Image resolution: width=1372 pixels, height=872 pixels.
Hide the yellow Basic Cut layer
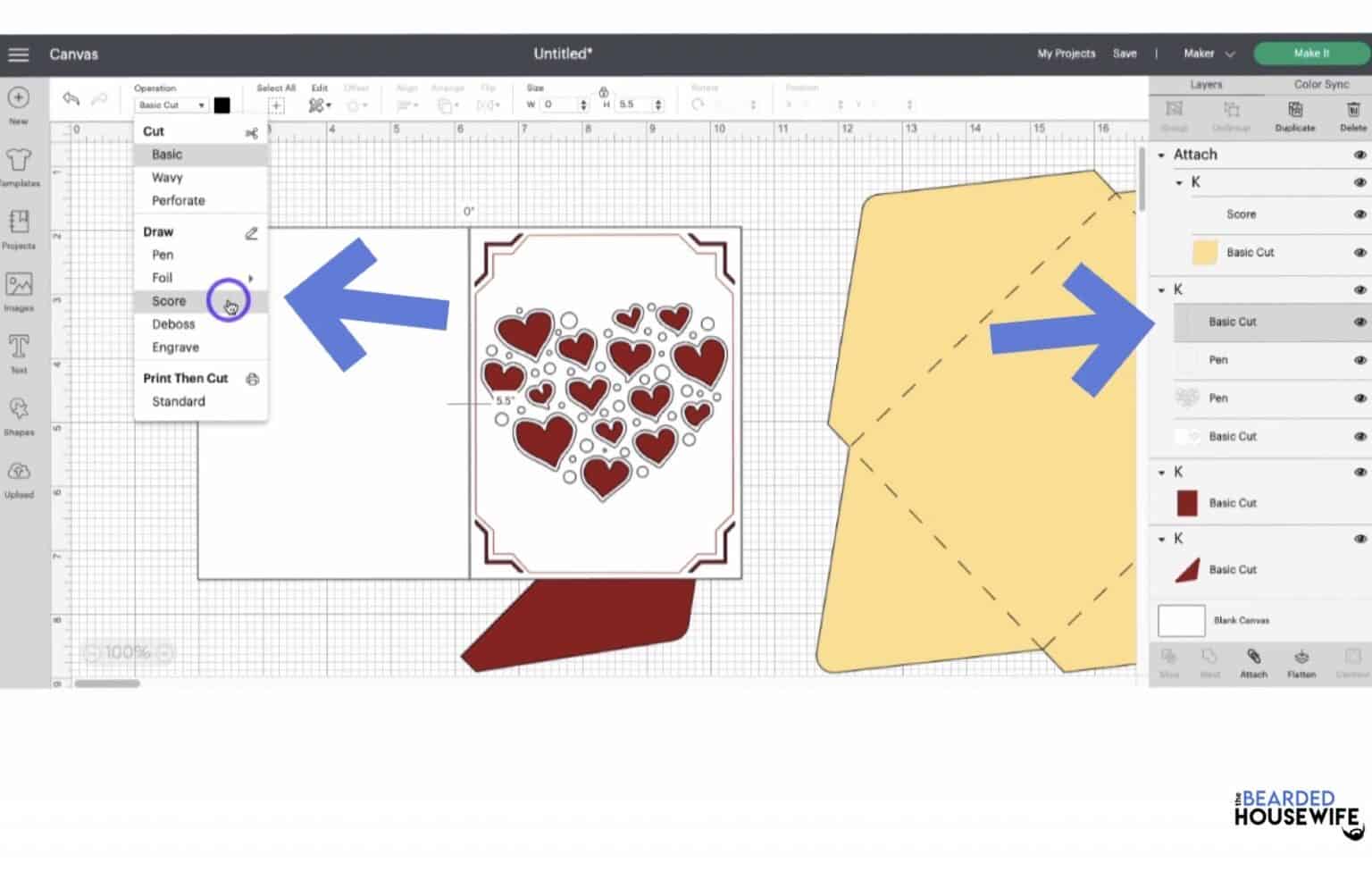click(x=1359, y=252)
